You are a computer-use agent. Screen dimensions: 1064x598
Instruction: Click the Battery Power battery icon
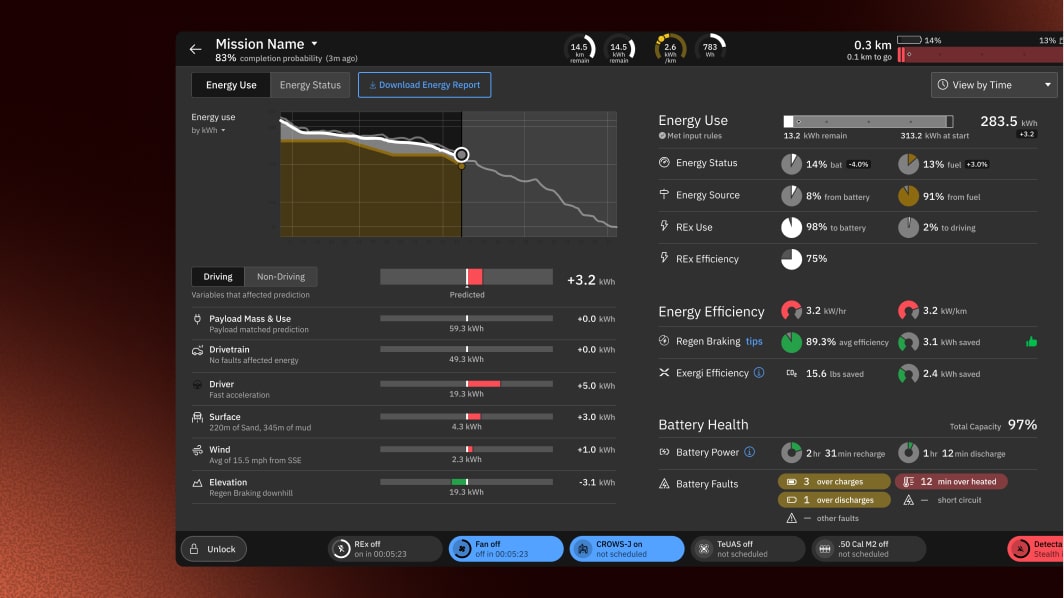664,452
